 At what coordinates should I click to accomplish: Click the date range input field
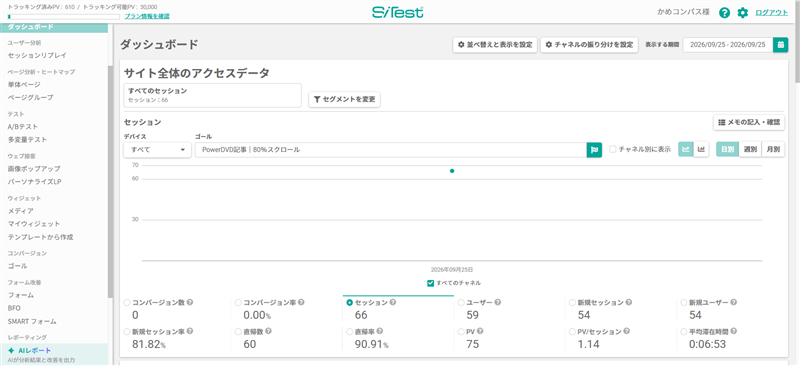click(728, 45)
